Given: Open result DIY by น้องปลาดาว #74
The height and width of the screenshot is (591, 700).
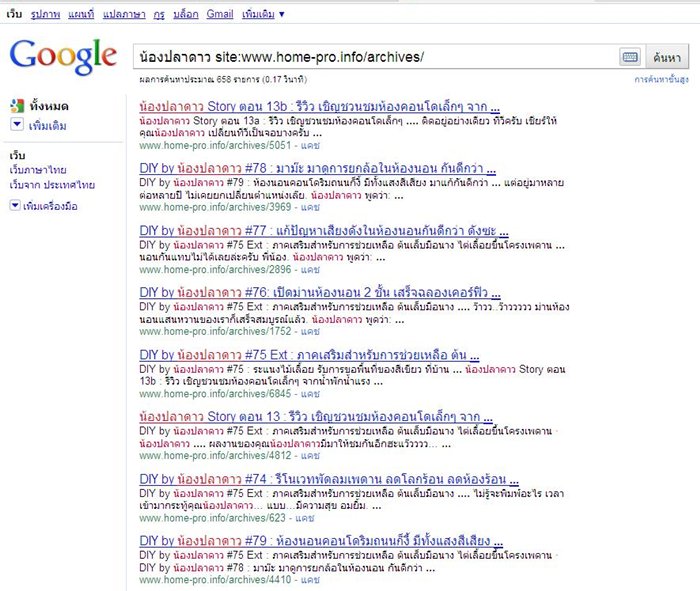Looking at the screenshot, I should 329,479.
